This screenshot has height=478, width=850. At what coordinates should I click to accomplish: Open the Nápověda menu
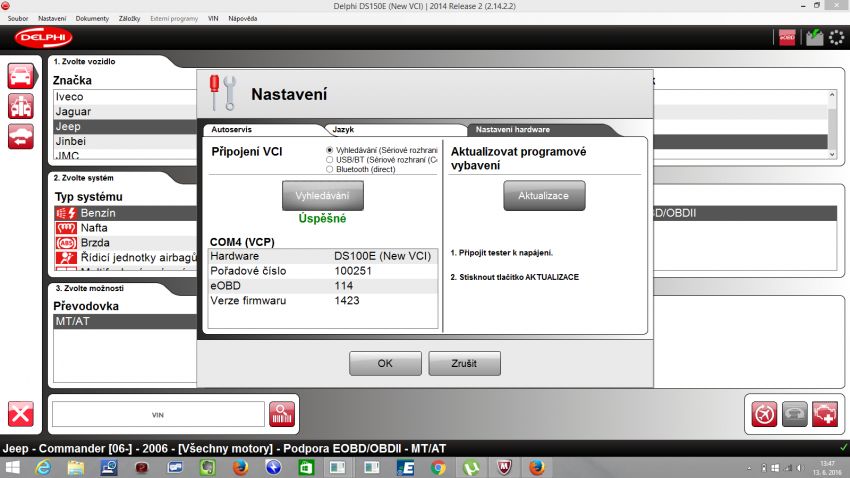click(243, 18)
